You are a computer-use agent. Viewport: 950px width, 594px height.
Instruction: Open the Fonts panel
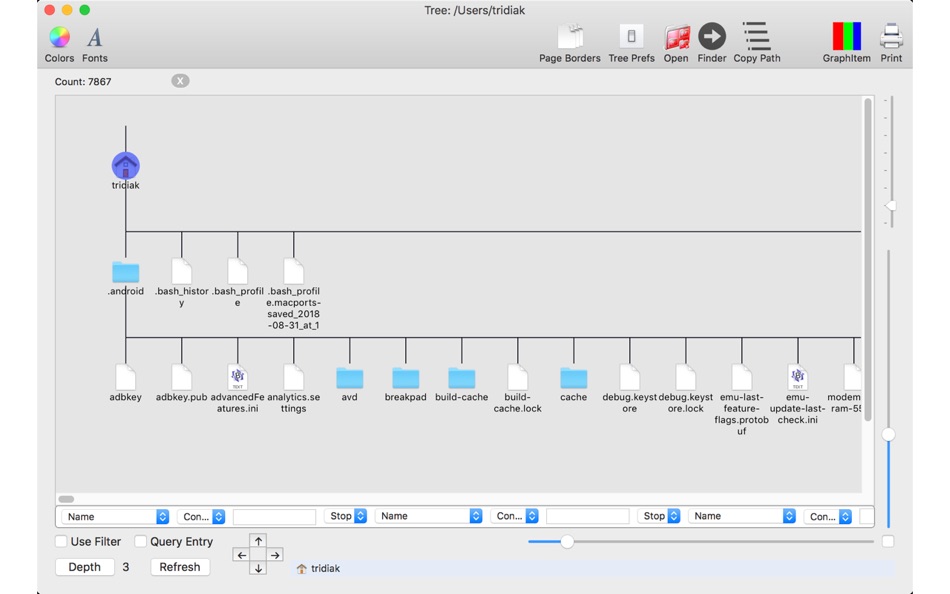tap(95, 44)
